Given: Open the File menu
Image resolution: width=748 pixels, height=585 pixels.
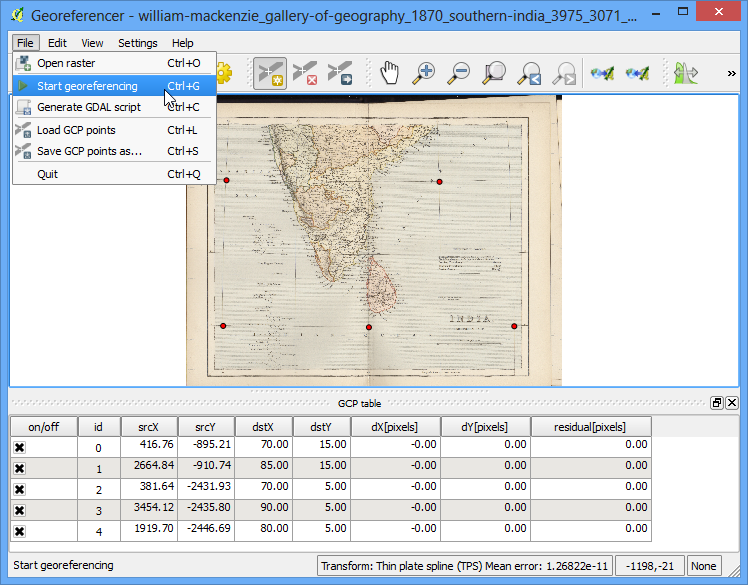Looking at the screenshot, I should tap(25, 43).
